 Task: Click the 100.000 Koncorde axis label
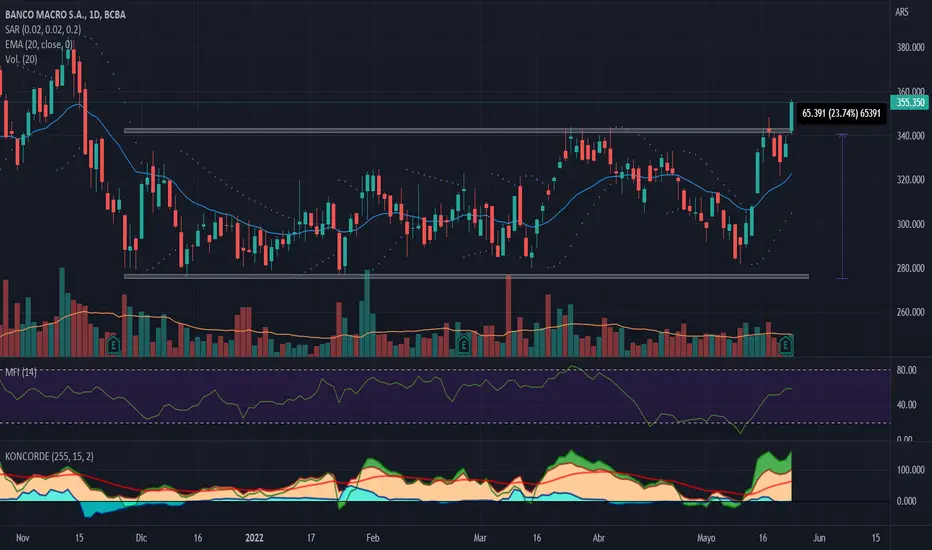911,470
